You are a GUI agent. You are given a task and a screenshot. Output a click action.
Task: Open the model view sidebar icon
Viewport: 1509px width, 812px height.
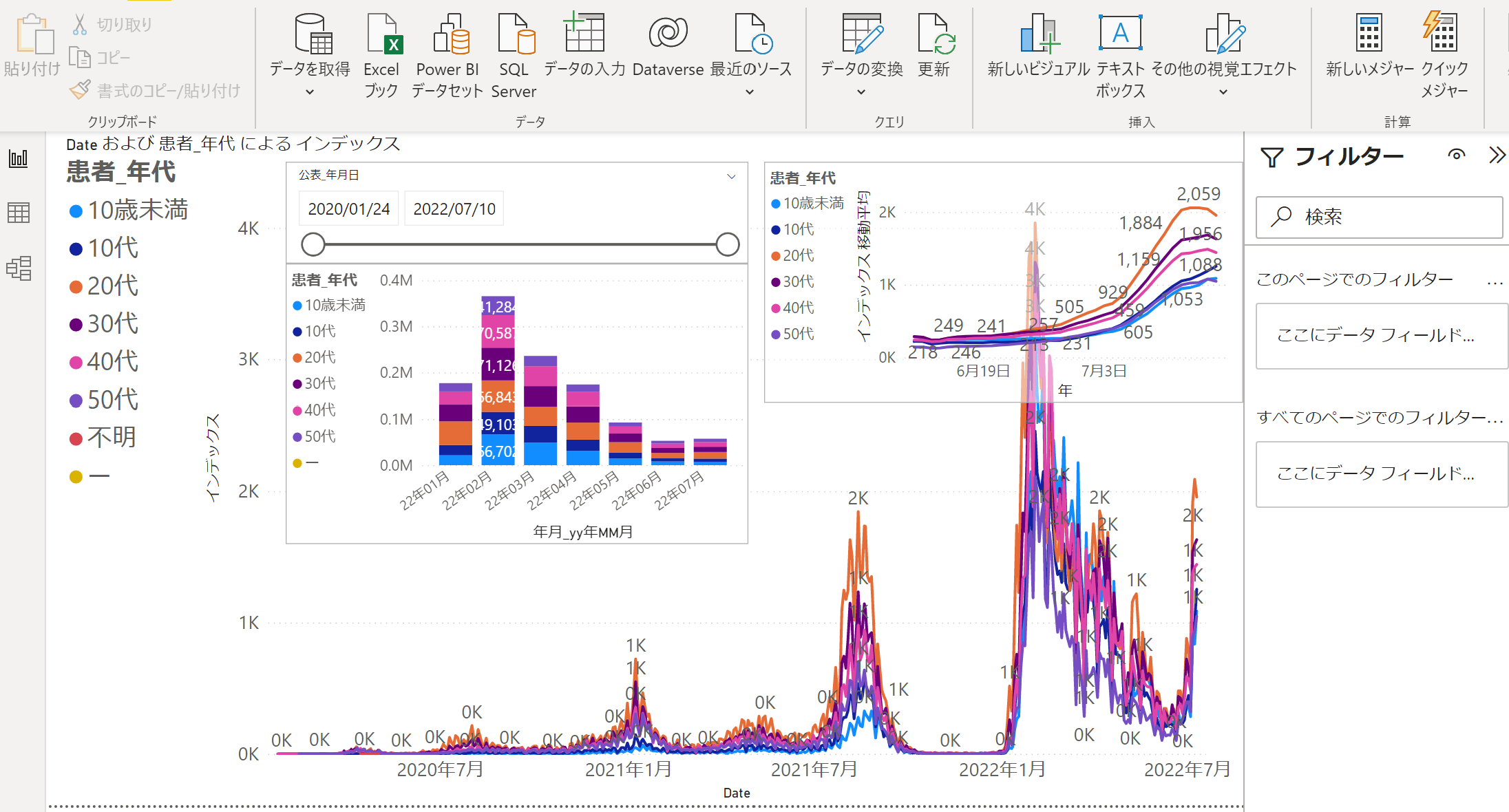pos(19,268)
